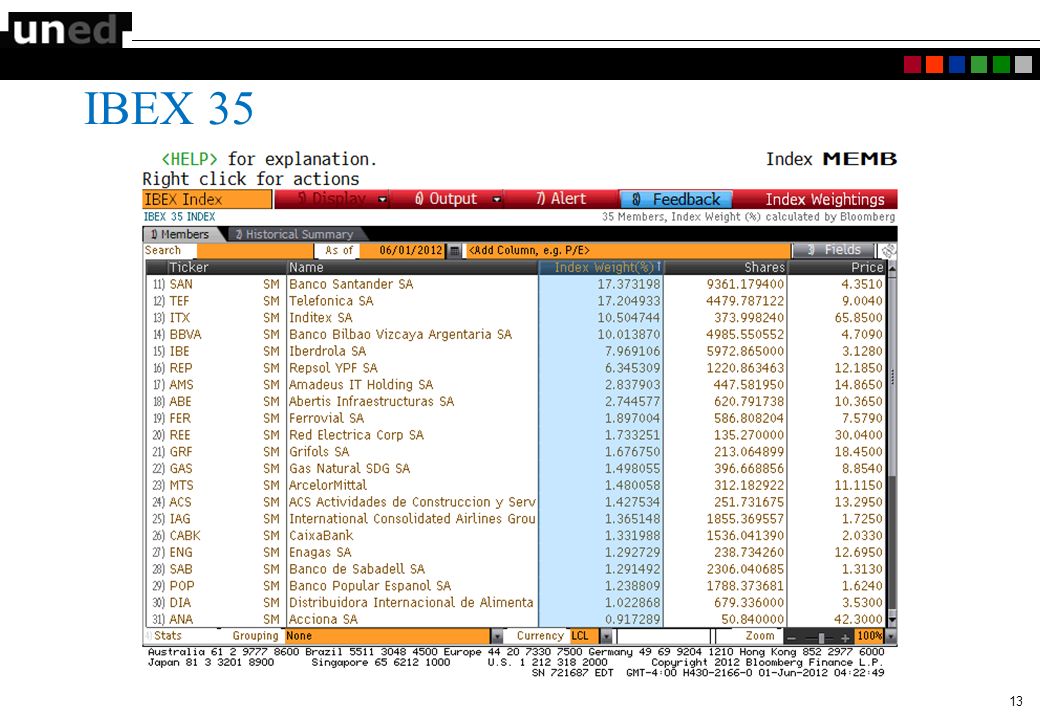Image resolution: width=1040 pixels, height=720 pixels.
Task: Click Red Electrica Corp SA
Action: (356, 435)
